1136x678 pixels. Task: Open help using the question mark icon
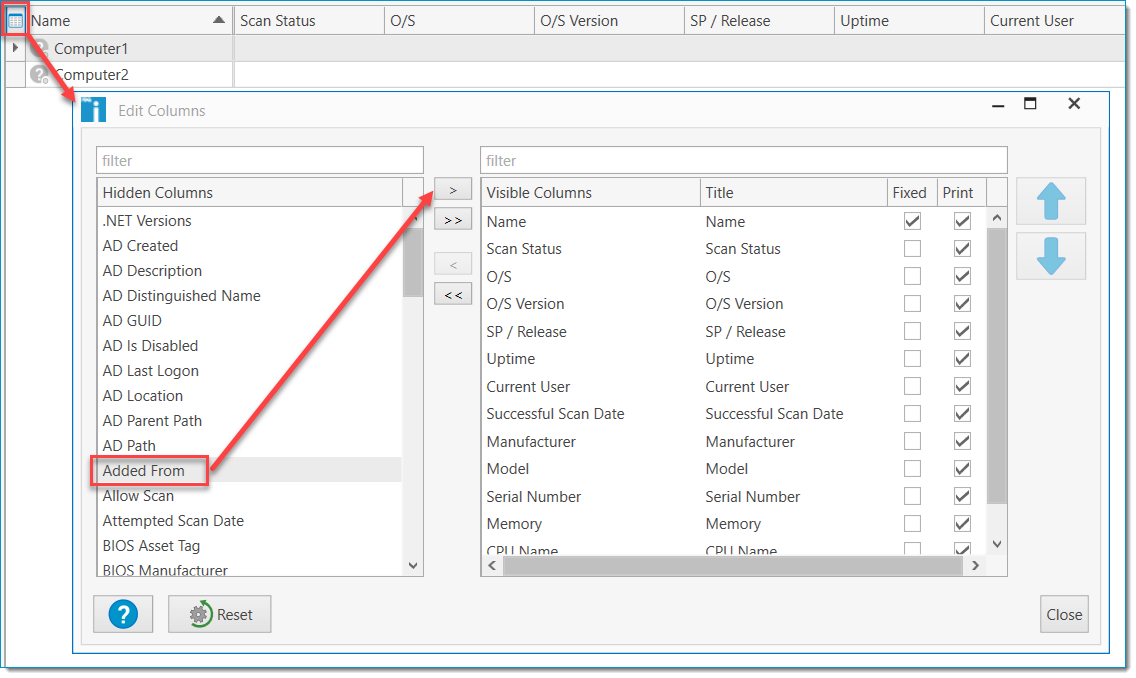(x=122, y=614)
